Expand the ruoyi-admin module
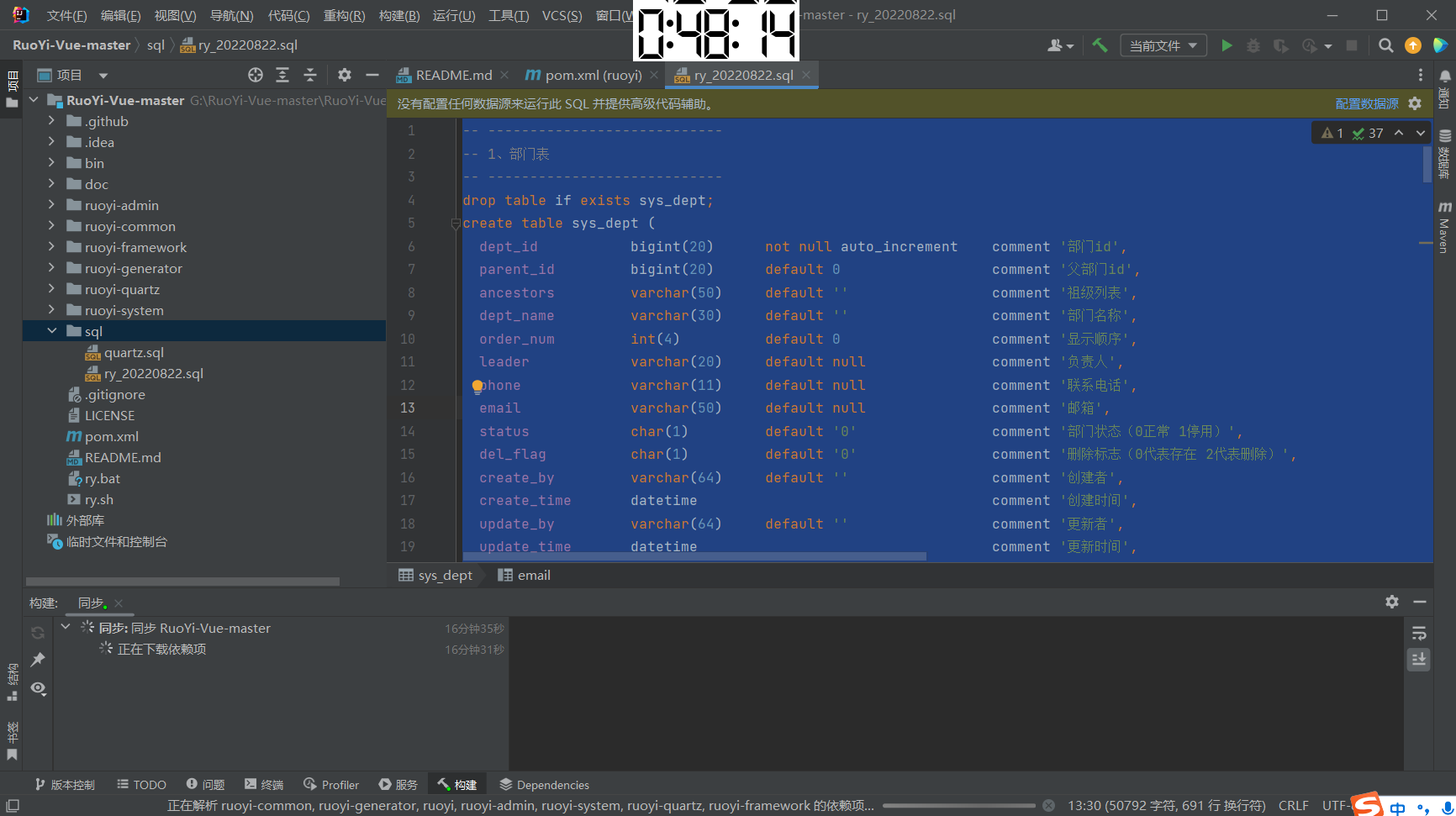This screenshot has height=816, width=1456. [x=51, y=205]
